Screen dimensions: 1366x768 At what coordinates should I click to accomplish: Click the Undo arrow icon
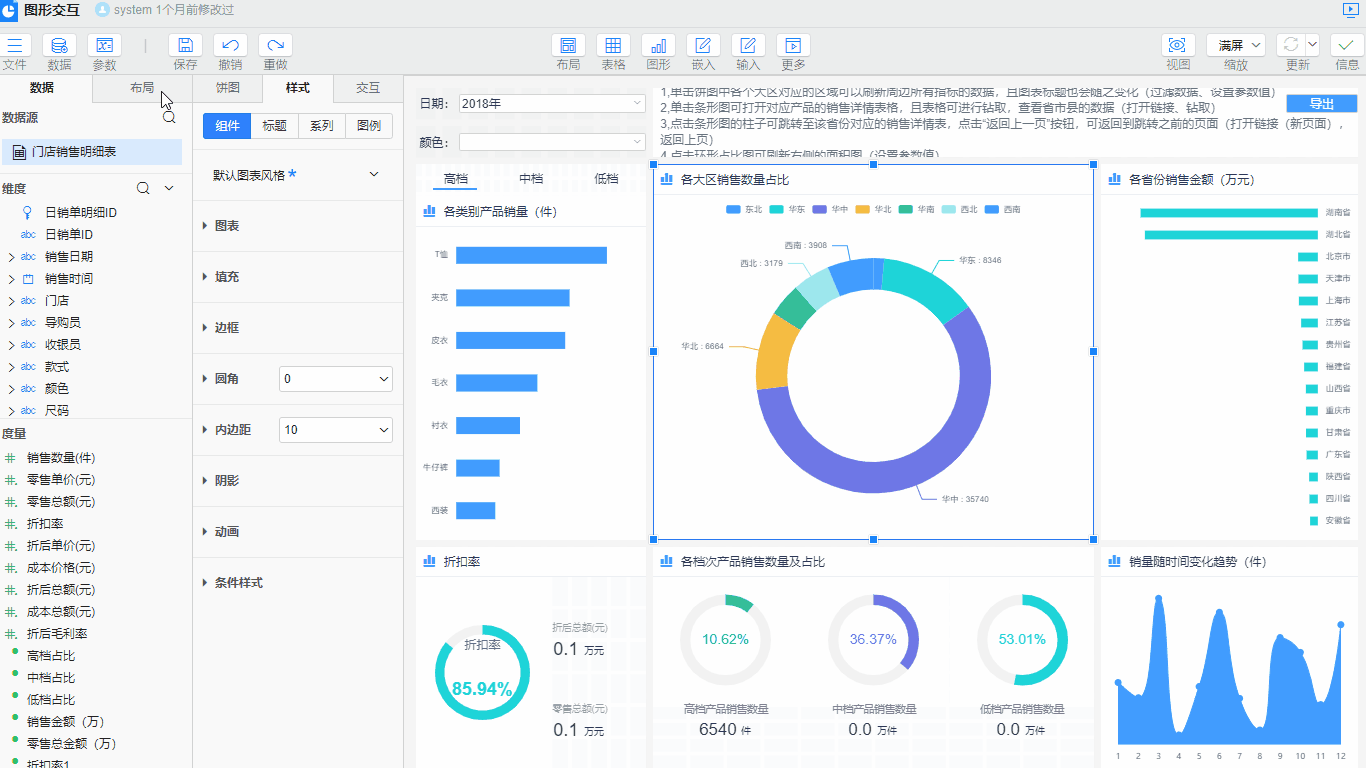coord(230,46)
